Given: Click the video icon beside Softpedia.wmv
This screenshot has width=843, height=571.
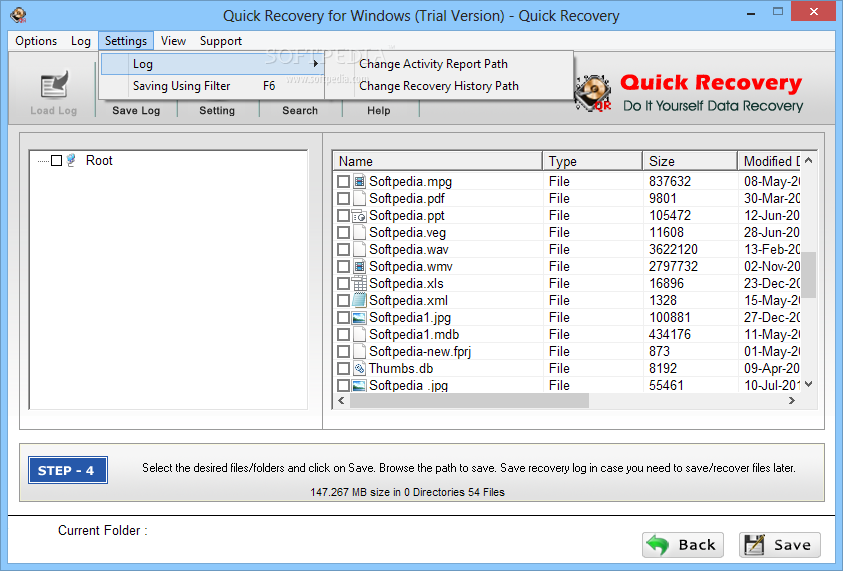Looking at the screenshot, I should click(360, 266).
